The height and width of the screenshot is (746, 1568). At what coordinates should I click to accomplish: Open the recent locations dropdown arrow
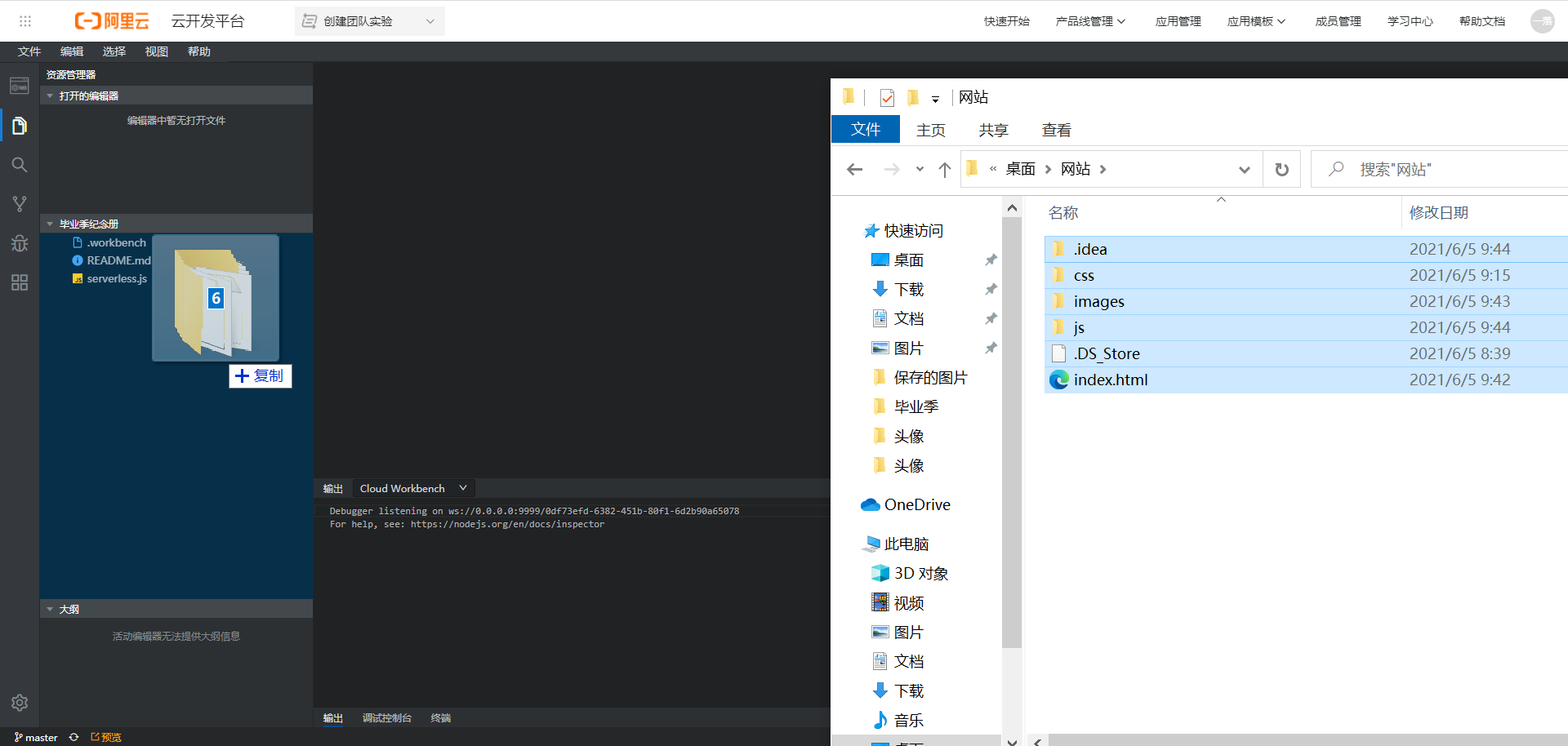coord(920,169)
